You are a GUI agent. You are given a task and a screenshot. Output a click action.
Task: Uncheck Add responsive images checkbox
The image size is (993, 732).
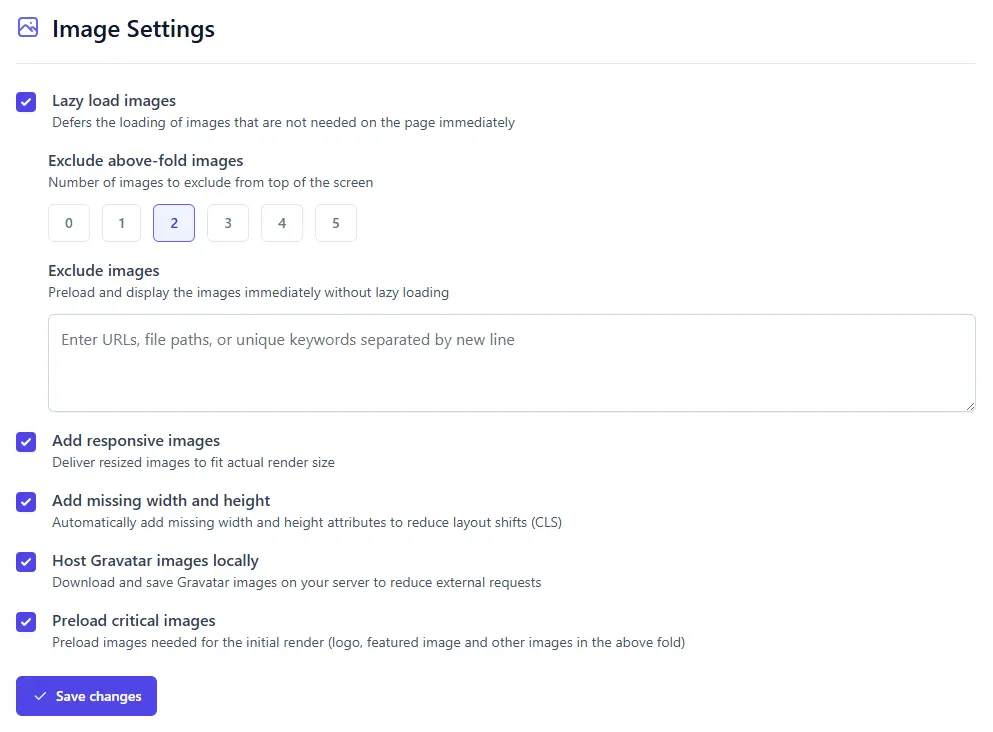pos(26,441)
